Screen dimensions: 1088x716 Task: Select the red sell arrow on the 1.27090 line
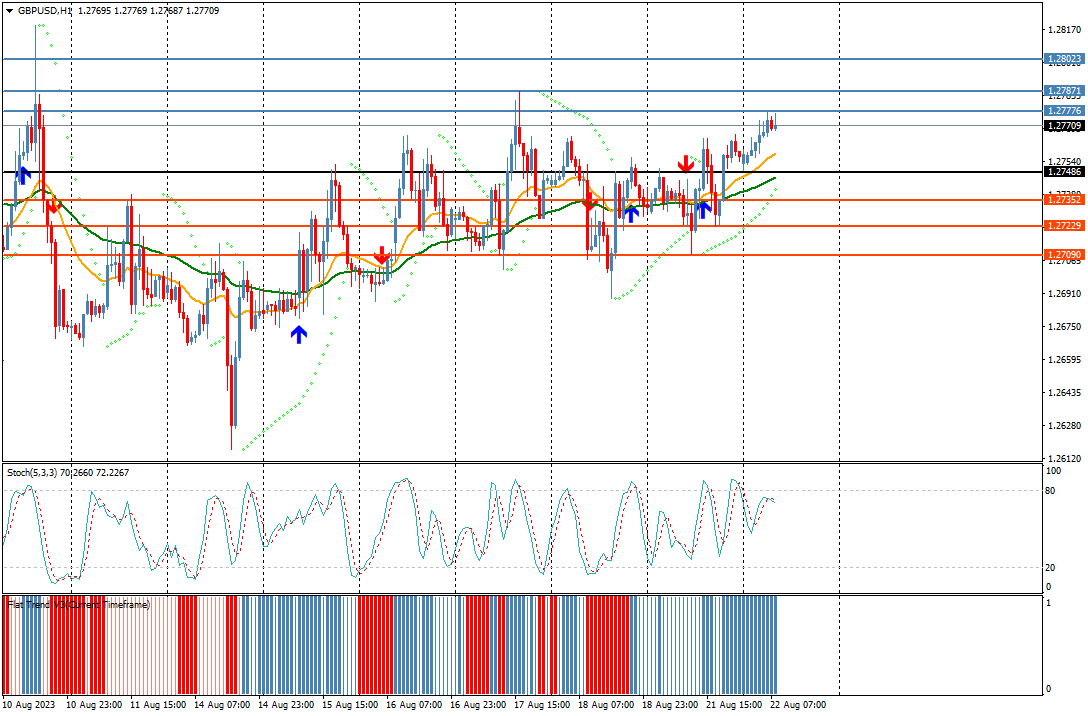381,255
